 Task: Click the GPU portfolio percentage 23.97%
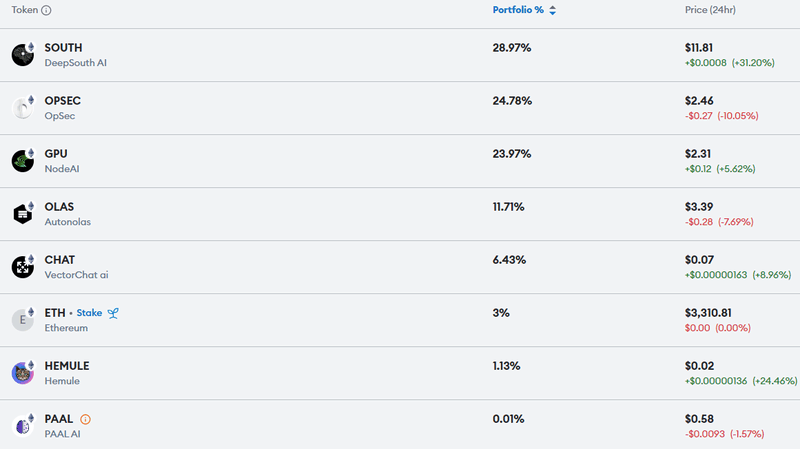[512, 154]
